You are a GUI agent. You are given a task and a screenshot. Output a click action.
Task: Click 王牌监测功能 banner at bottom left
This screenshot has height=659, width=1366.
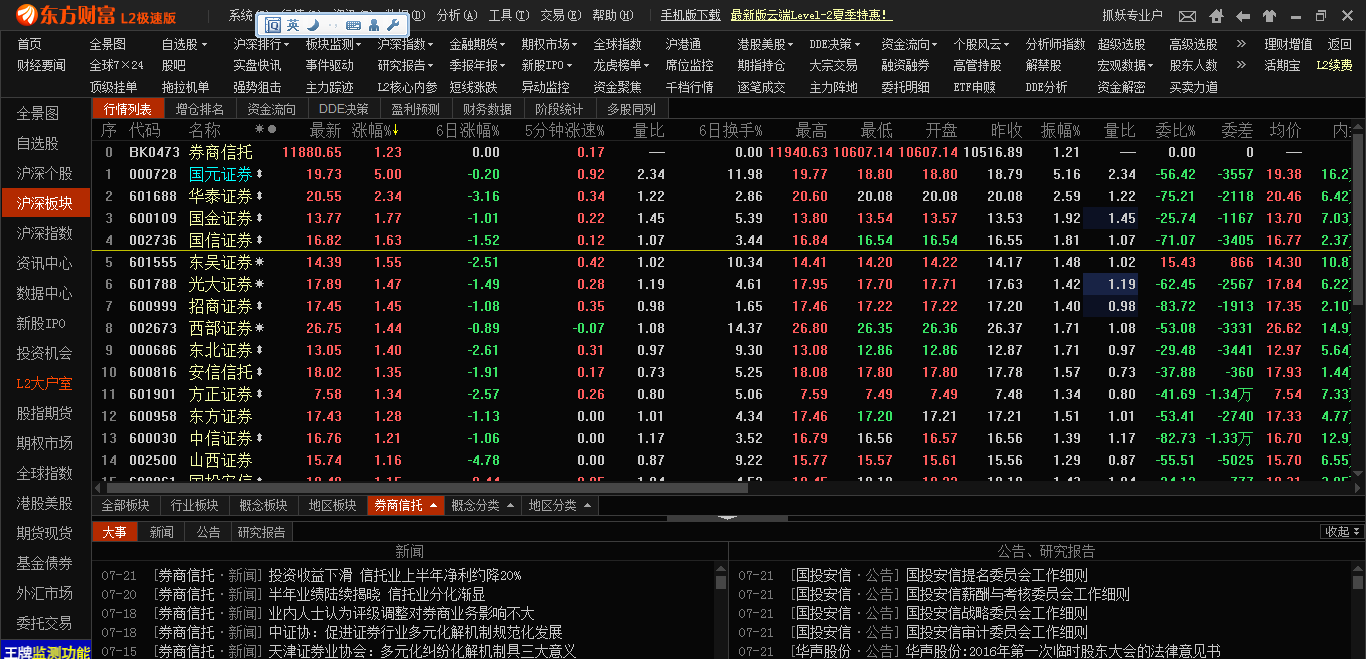tap(45, 650)
